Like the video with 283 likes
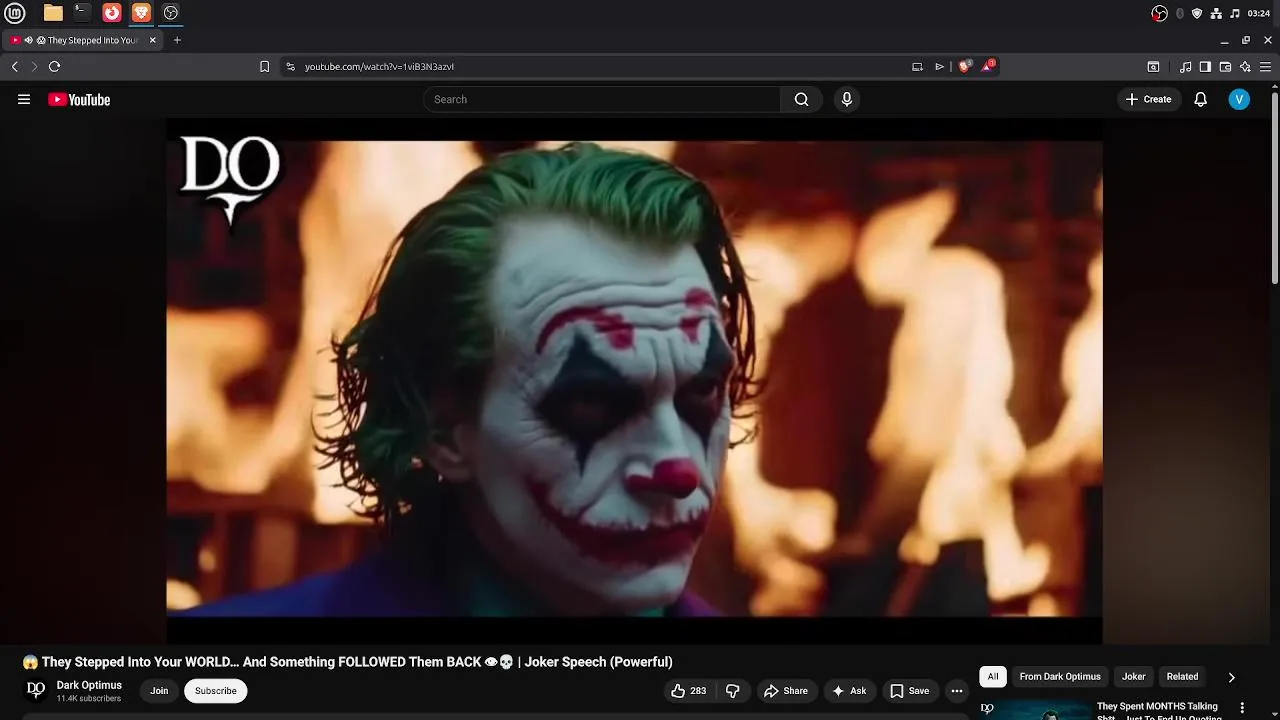The width and height of the screenshot is (1280, 720). (x=688, y=691)
